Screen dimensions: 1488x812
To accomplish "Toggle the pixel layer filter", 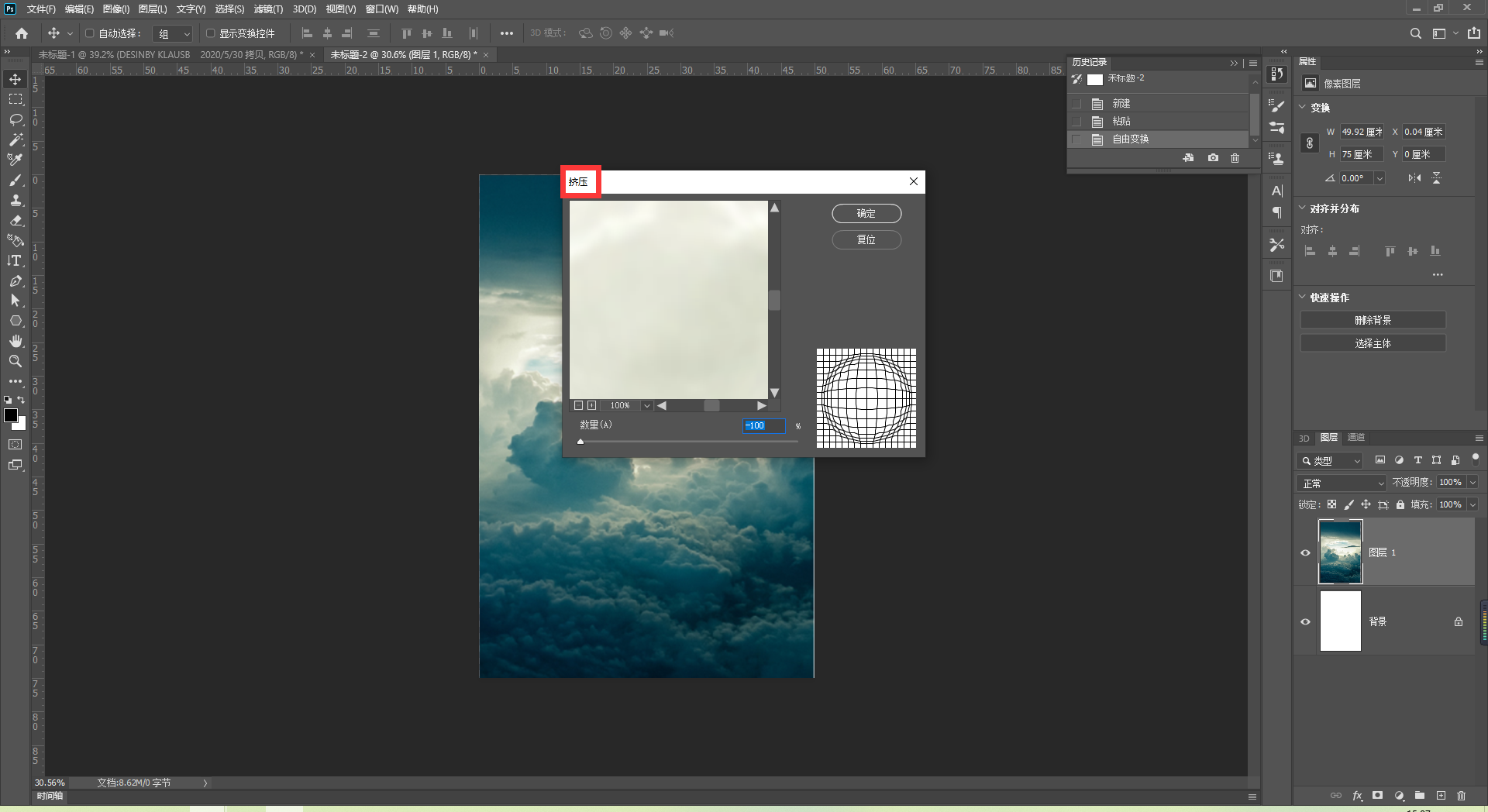I will coord(1380,460).
